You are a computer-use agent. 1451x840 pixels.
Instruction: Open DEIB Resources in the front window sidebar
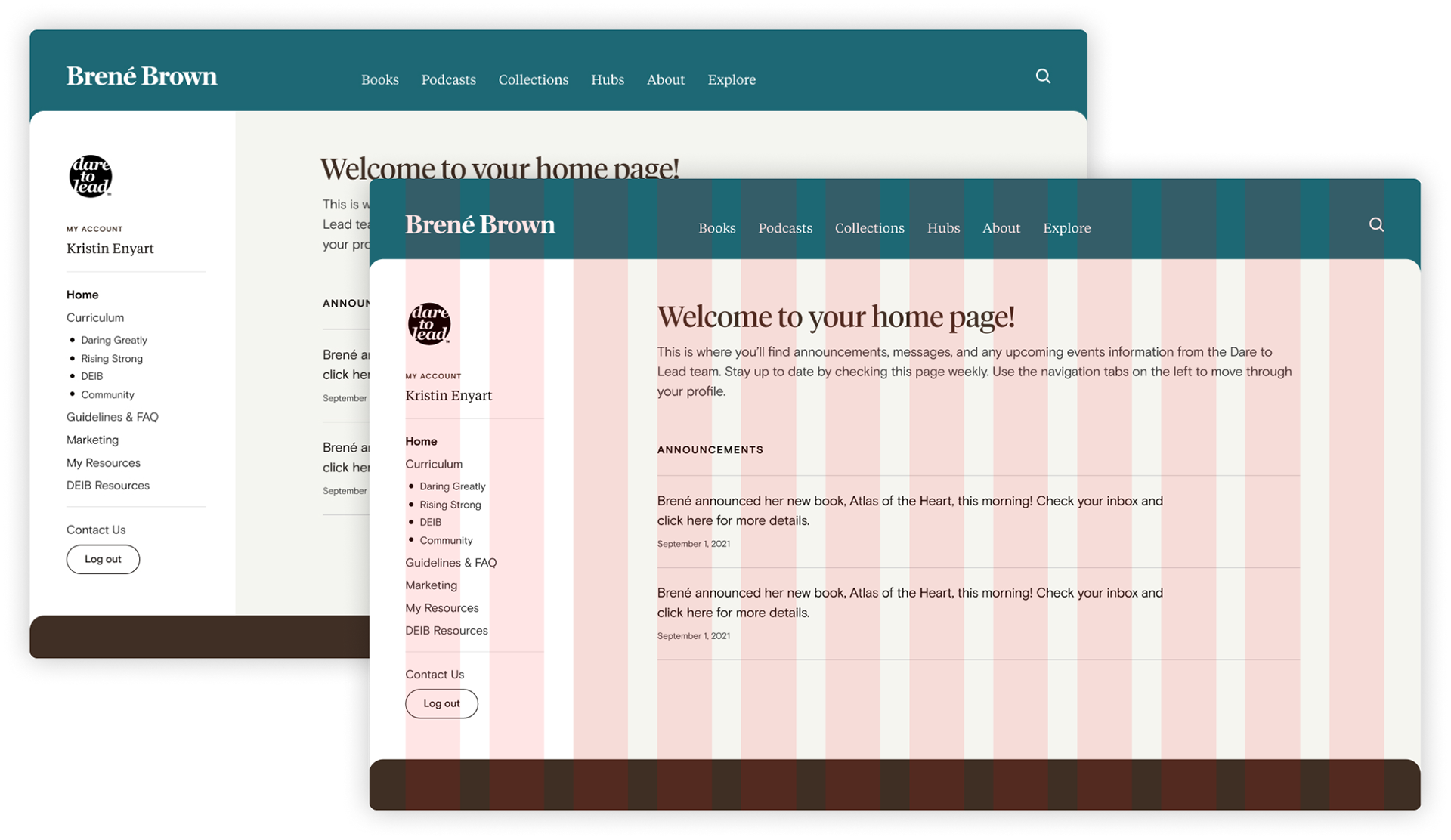tap(446, 631)
